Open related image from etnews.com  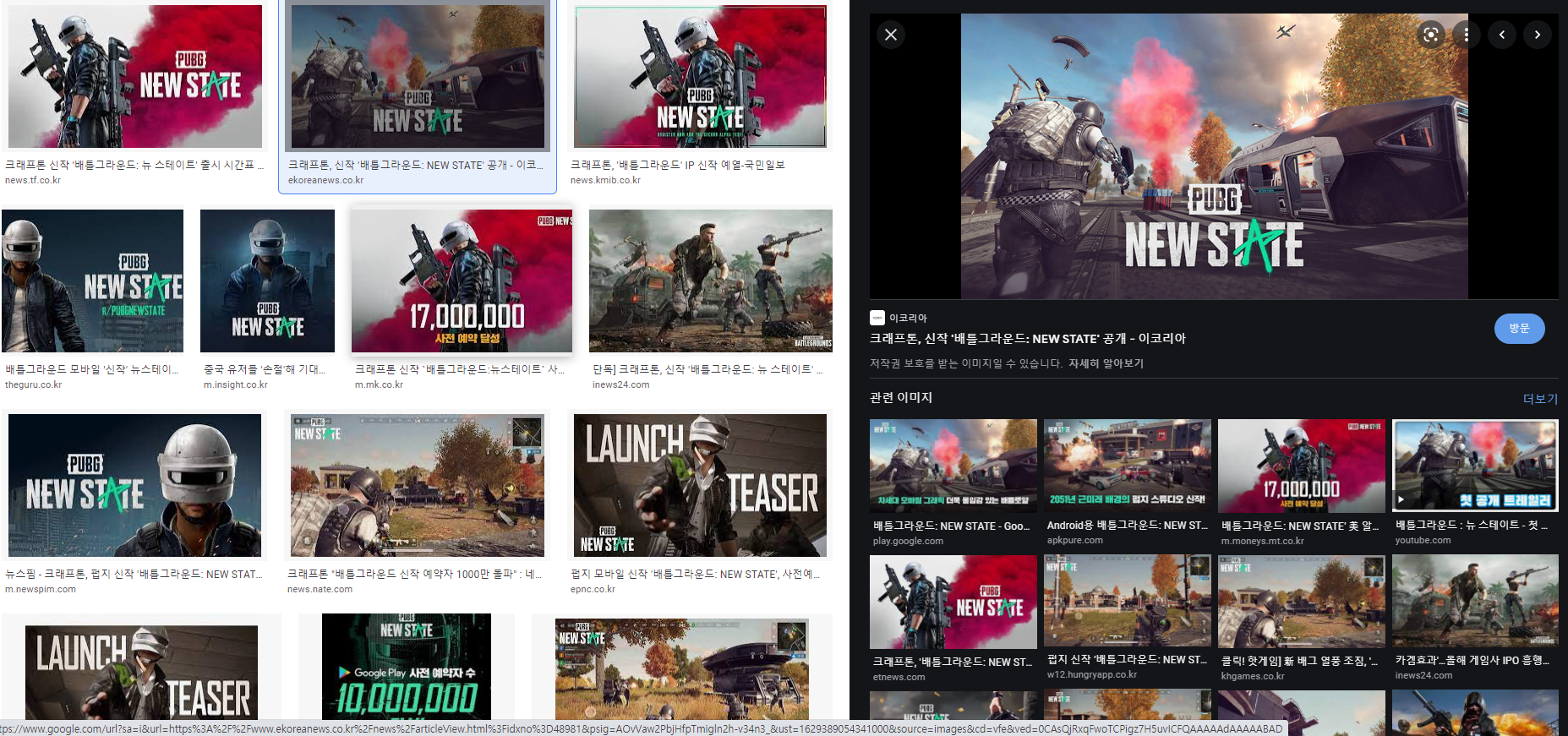pos(953,602)
